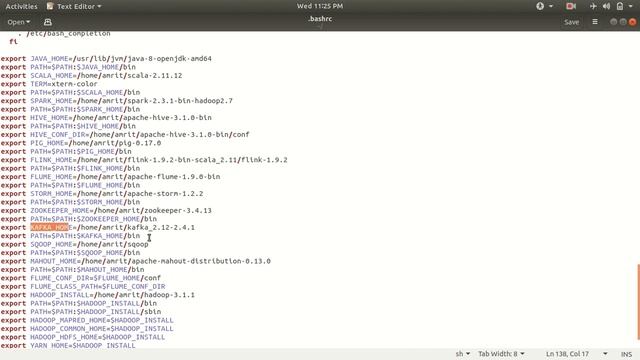Click the SQOOP_HOME=/home/amrit/sqoop line

point(75,244)
